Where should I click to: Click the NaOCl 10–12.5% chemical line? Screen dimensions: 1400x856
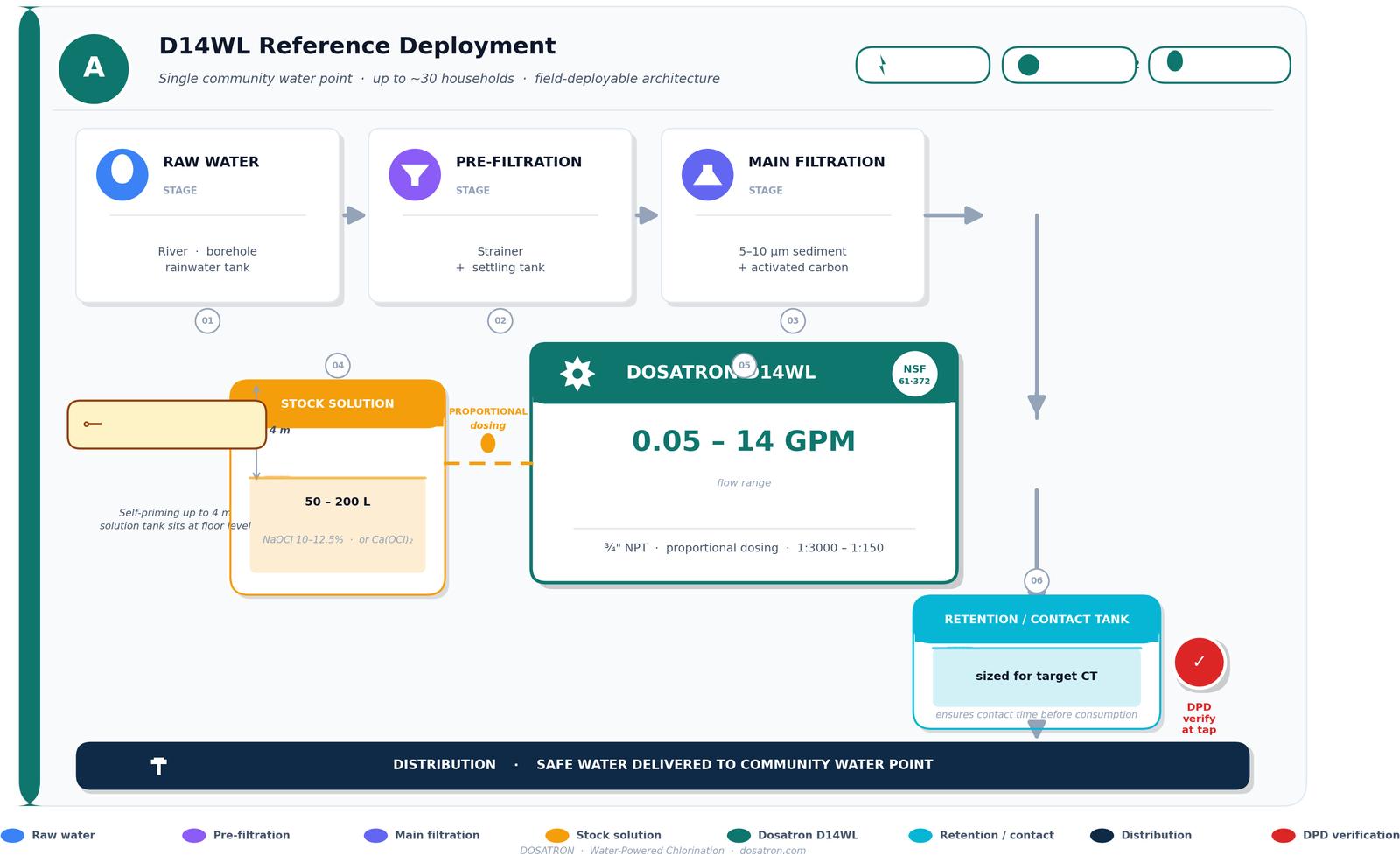[x=338, y=540]
